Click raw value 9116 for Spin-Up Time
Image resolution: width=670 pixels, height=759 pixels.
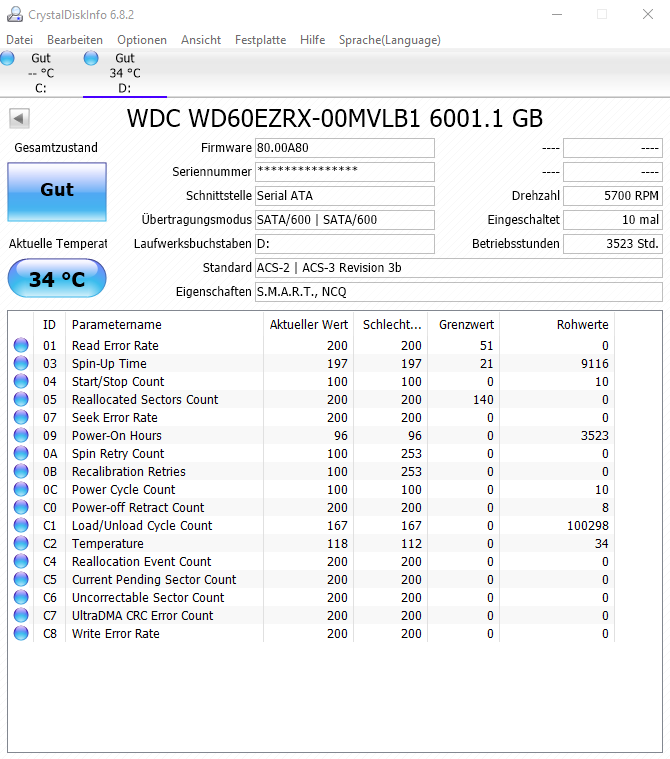pyautogui.click(x=595, y=364)
